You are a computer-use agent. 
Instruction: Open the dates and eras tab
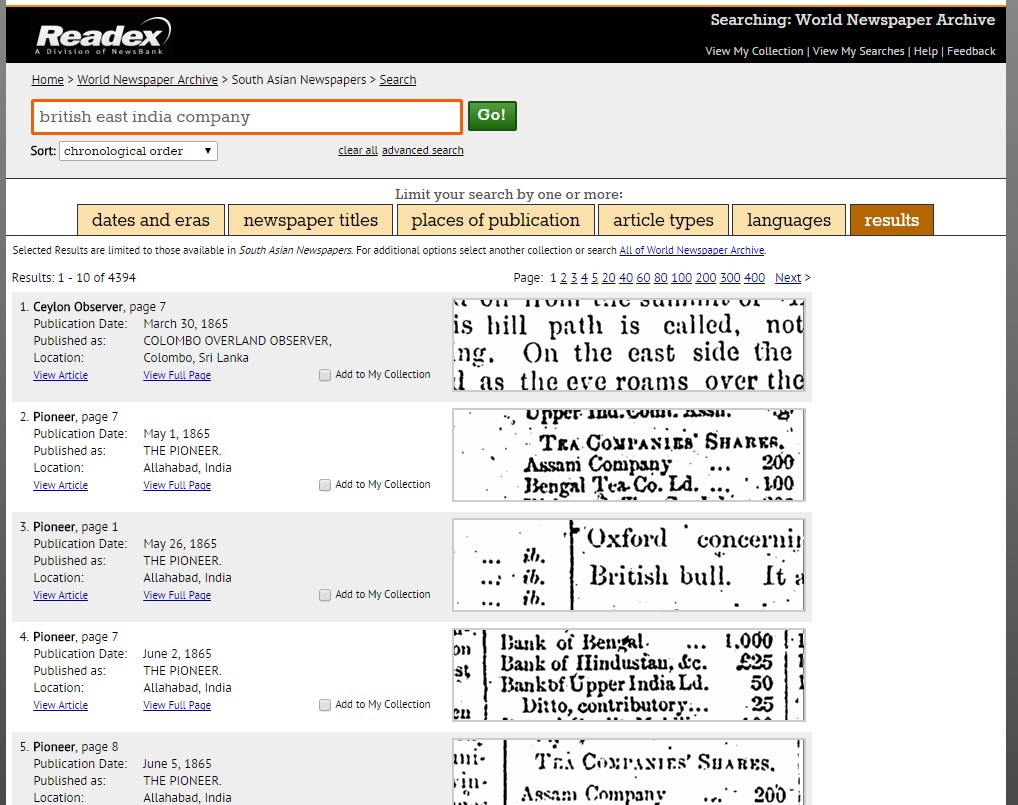coord(151,220)
